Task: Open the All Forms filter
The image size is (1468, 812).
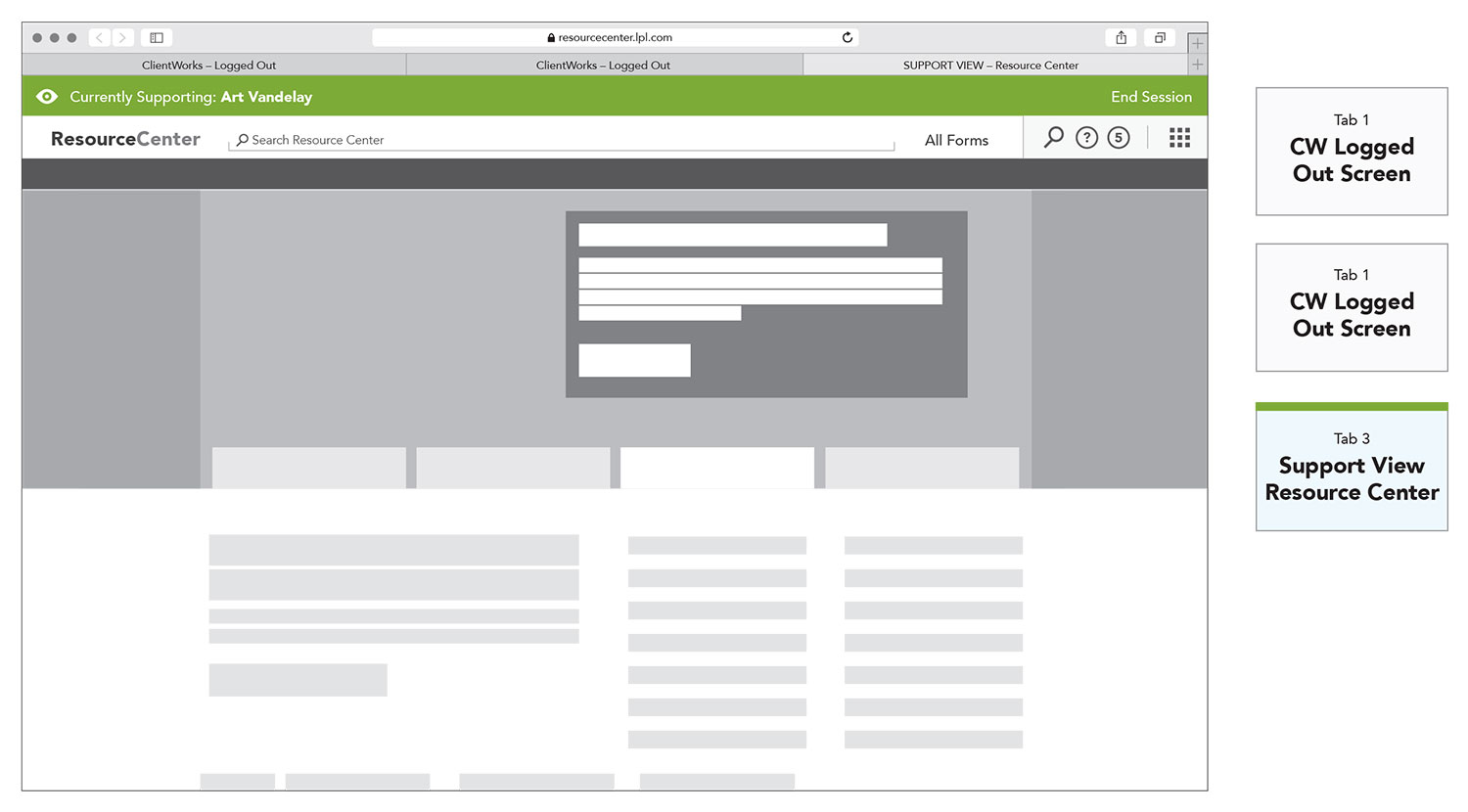Action: (956, 140)
